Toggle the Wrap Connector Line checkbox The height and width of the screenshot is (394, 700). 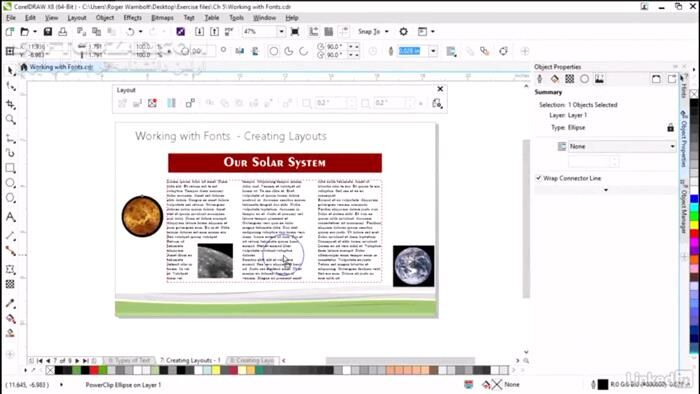click(539, 178)
